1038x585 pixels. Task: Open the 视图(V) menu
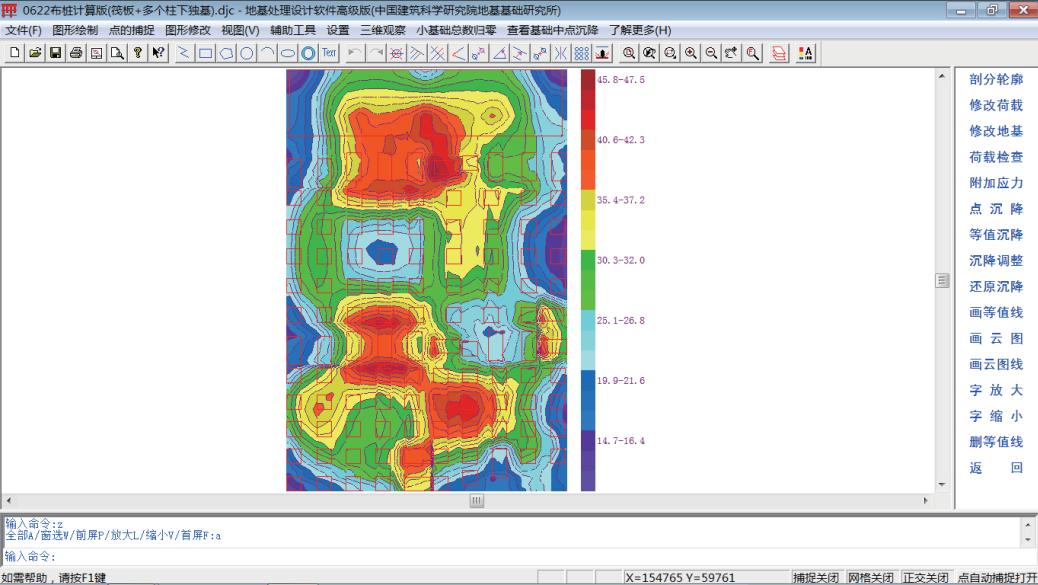pyautogui.click(x=239, y=30)
